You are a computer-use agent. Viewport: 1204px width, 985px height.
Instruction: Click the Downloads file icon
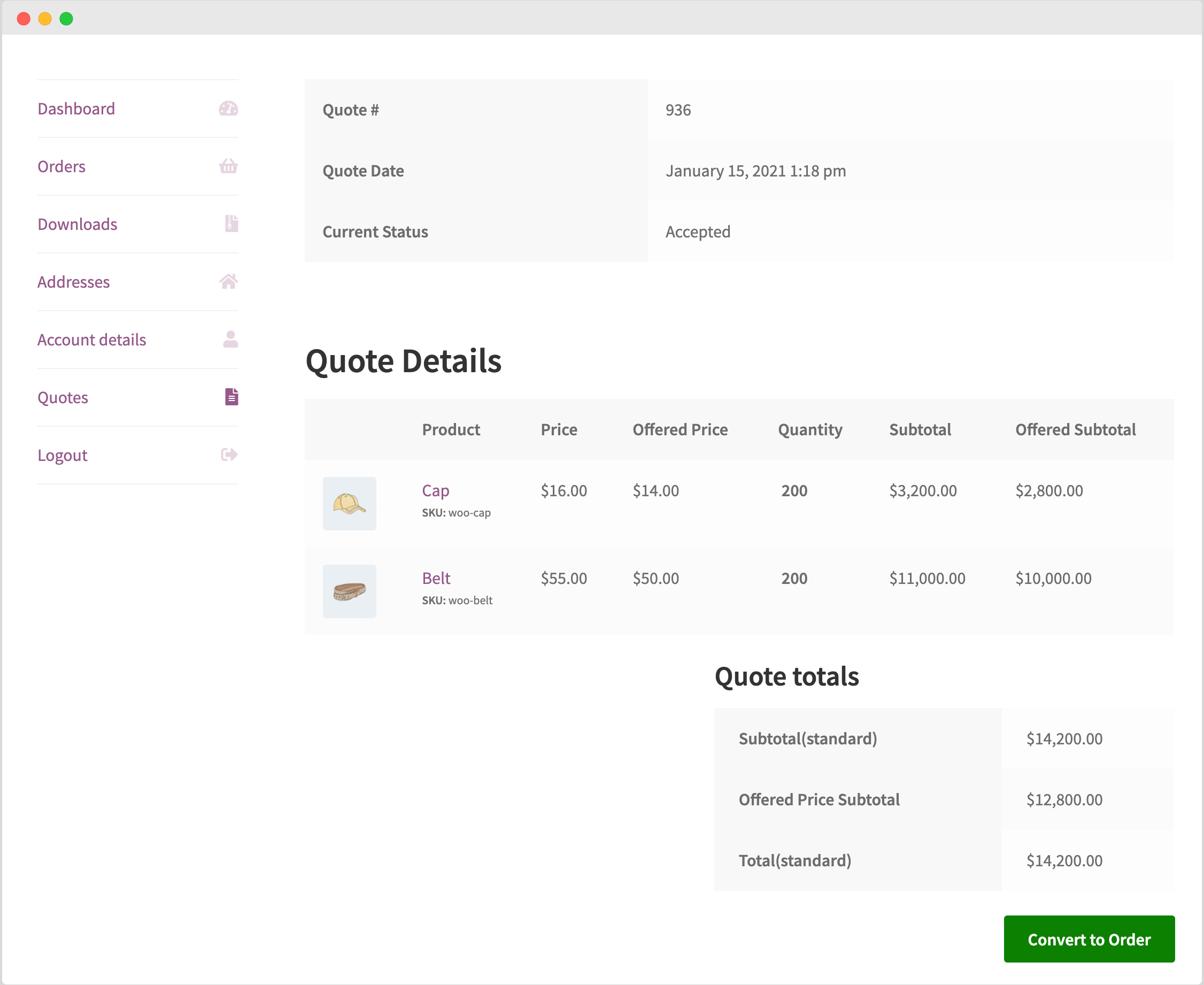230,223
